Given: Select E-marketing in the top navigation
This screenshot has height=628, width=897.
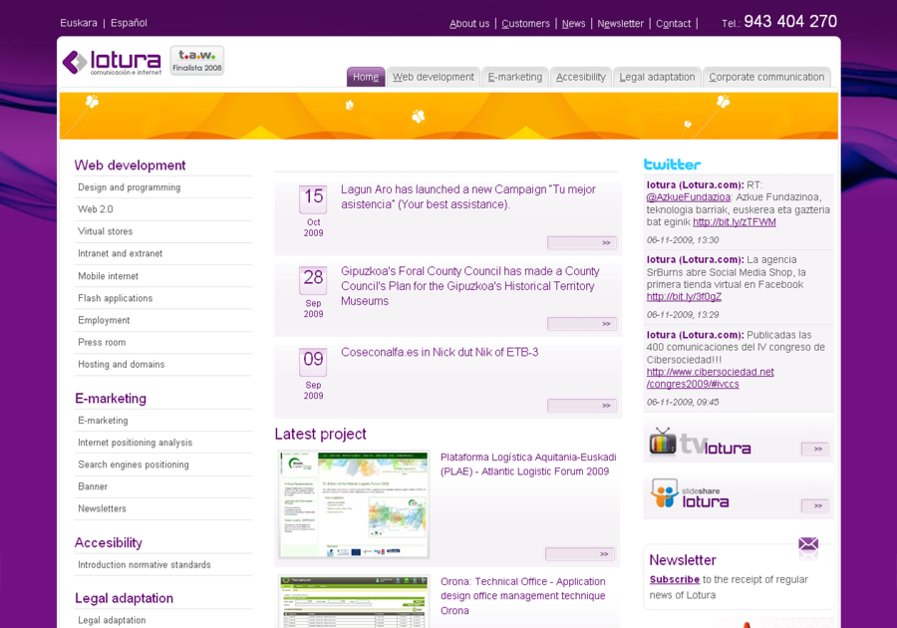Looking at the screenshot, I should 514,76.
